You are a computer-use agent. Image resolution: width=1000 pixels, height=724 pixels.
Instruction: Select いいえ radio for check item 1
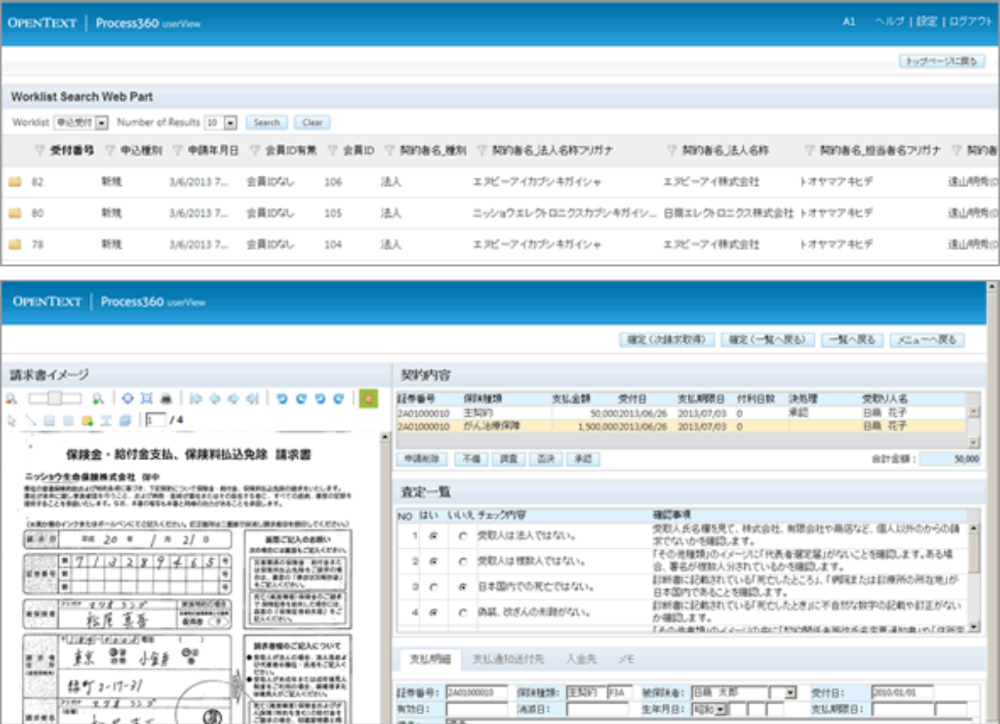coord(463,536)
